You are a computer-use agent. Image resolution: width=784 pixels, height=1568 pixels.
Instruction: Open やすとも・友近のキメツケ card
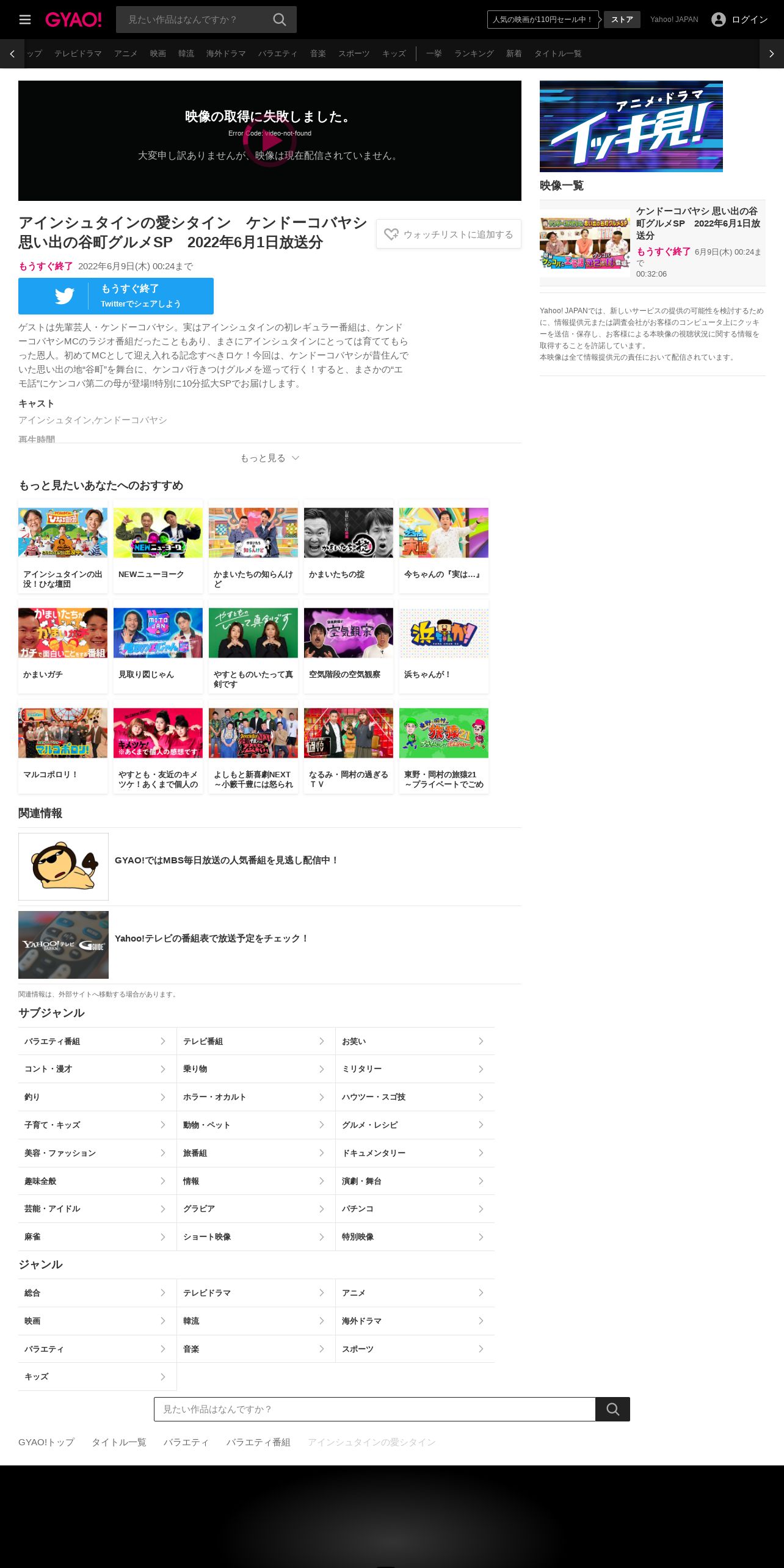[158, 747]
